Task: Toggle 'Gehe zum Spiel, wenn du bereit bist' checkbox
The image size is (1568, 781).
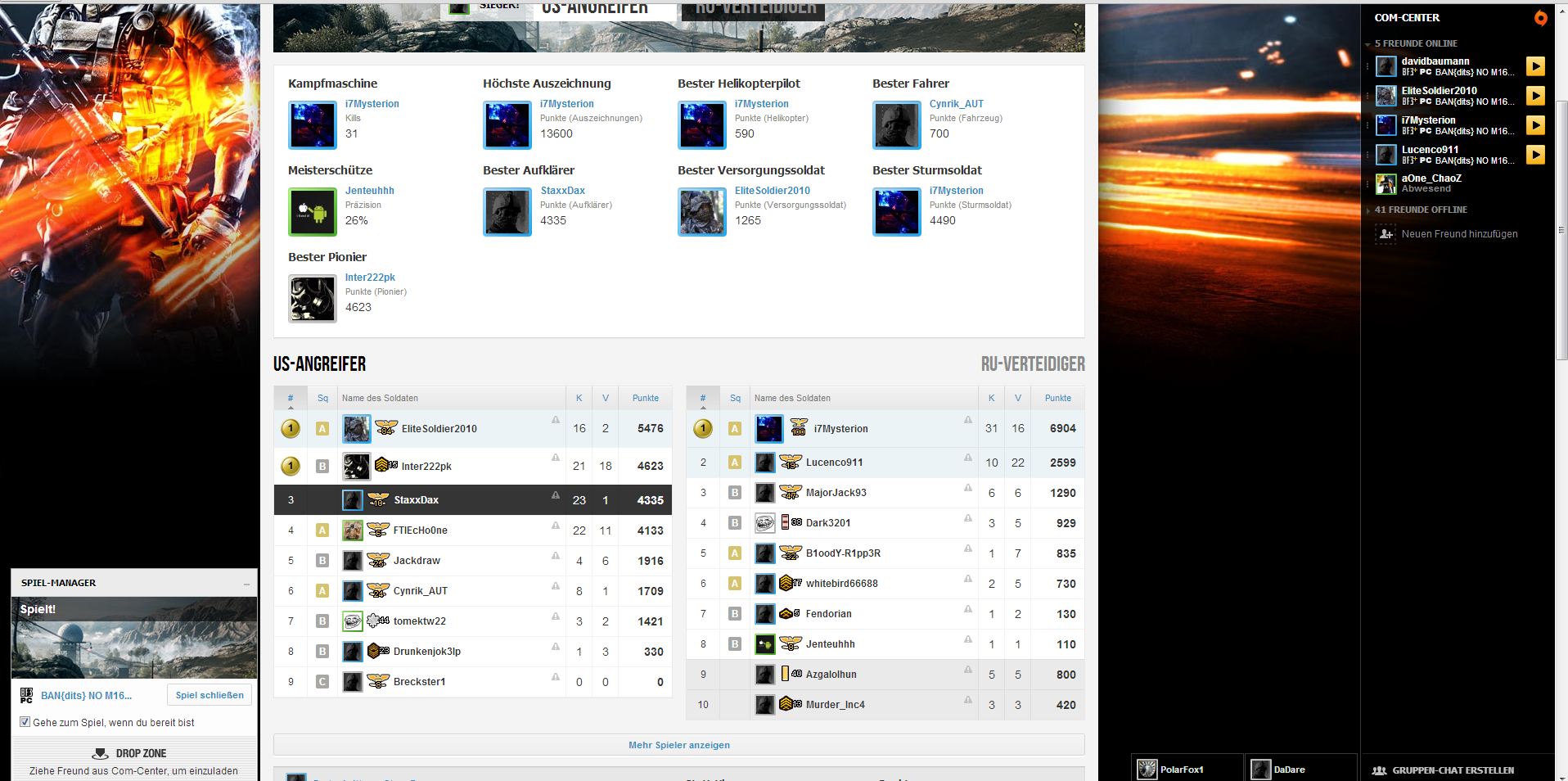Action: pos(25,722)
